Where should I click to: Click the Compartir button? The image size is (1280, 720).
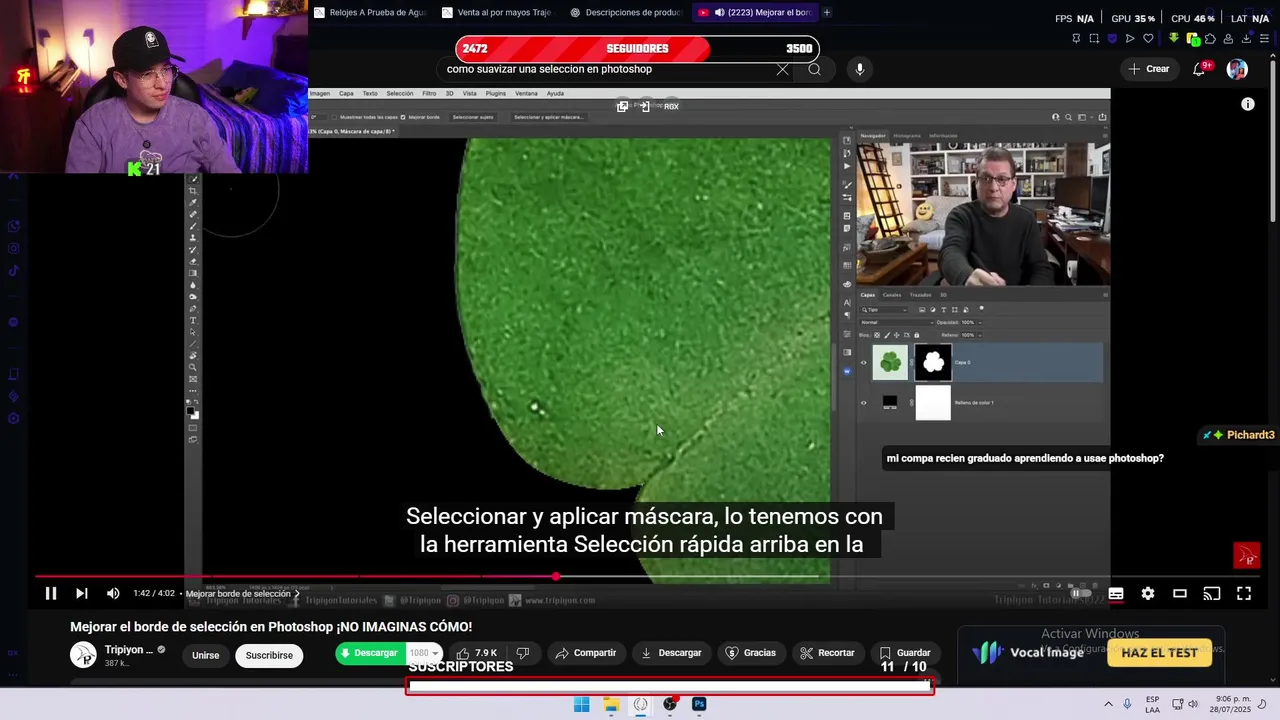586,653
